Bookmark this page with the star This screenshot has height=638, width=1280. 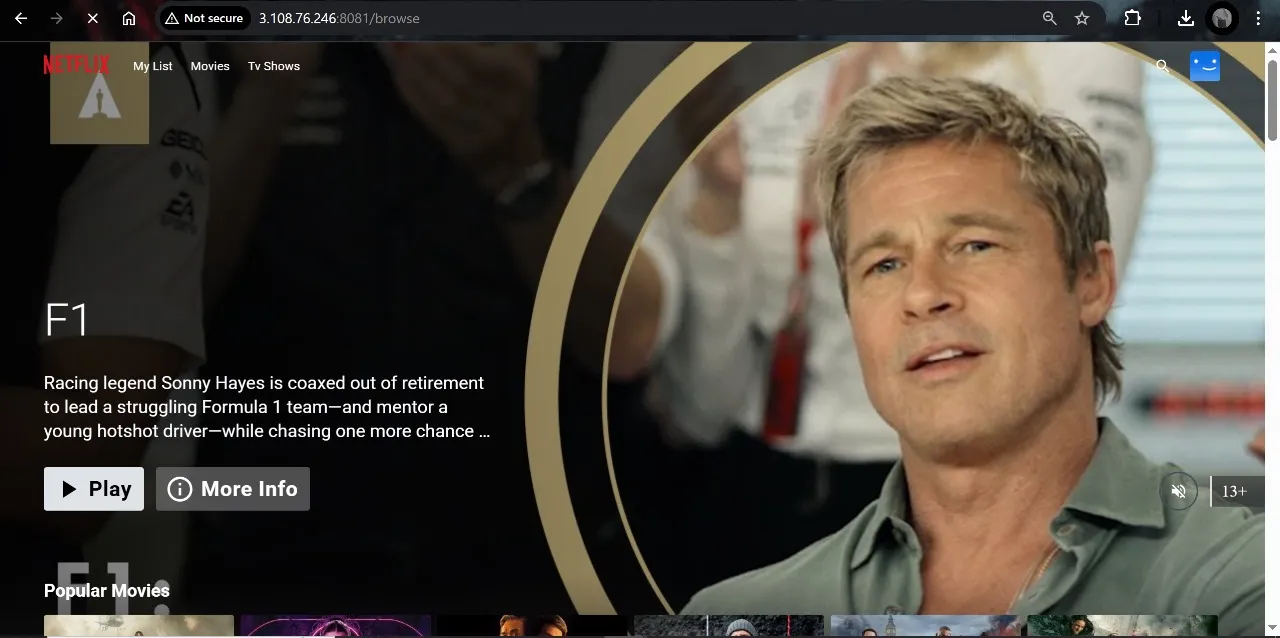pyautogui.click(x=1082, y=18)
